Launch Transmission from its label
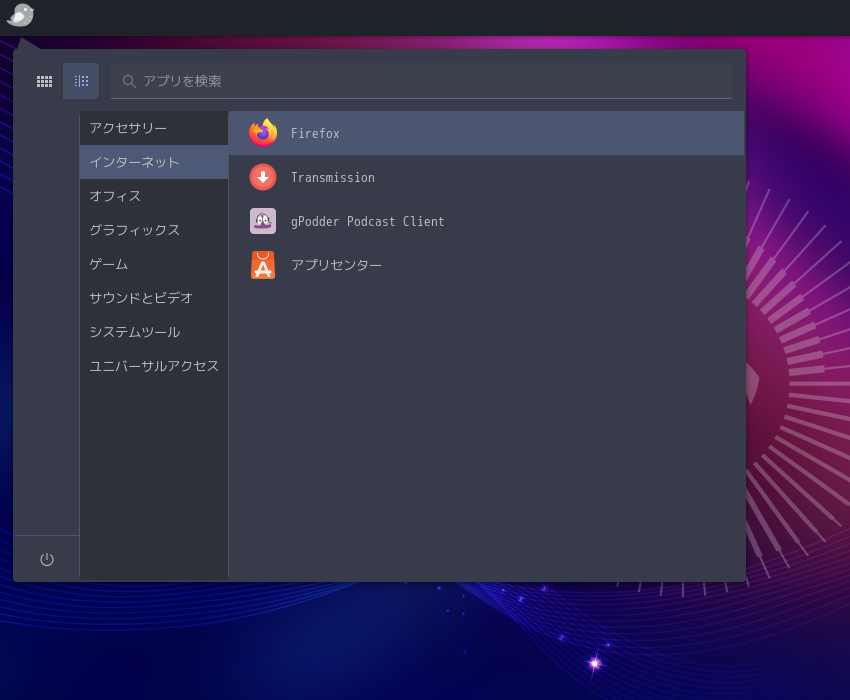850x700 pixels. pyautogui.click(x=333, y=177)
